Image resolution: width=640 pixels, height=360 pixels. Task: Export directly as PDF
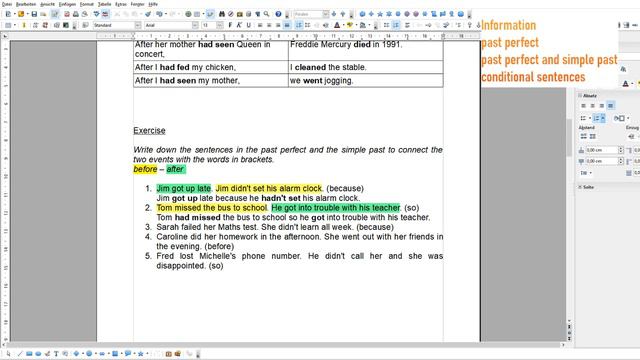pos(67,14)
